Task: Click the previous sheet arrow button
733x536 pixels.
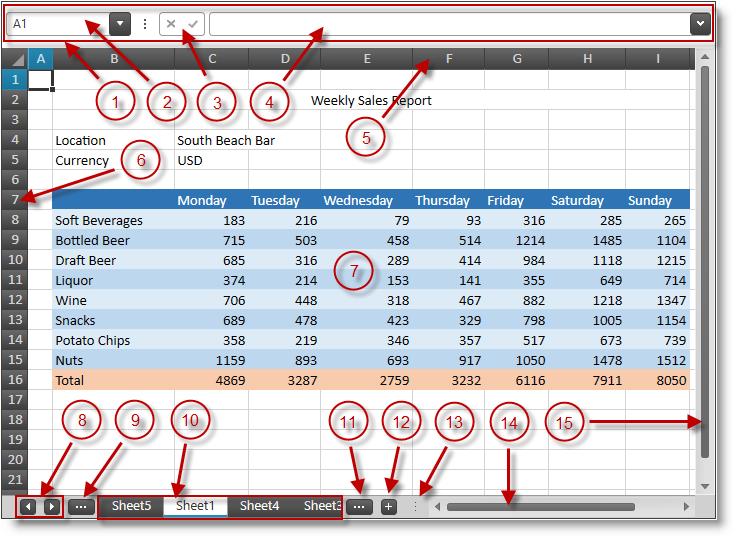Action: point(29,507)
